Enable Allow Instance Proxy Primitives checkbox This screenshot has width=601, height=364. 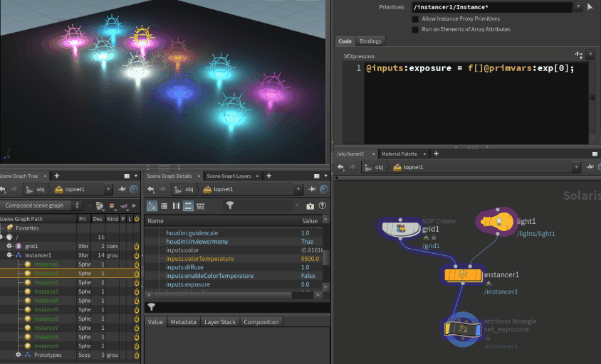415,19
